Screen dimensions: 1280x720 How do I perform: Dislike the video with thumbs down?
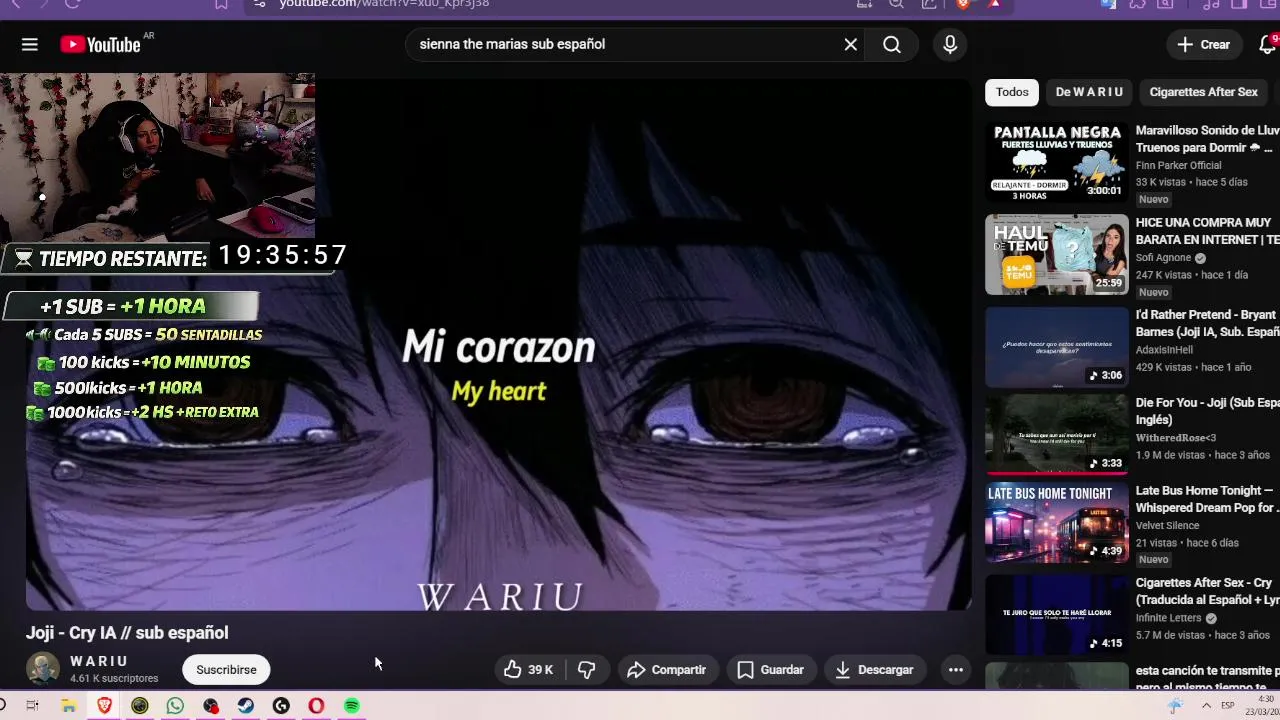pyautogui.click(x=587, y=670)
